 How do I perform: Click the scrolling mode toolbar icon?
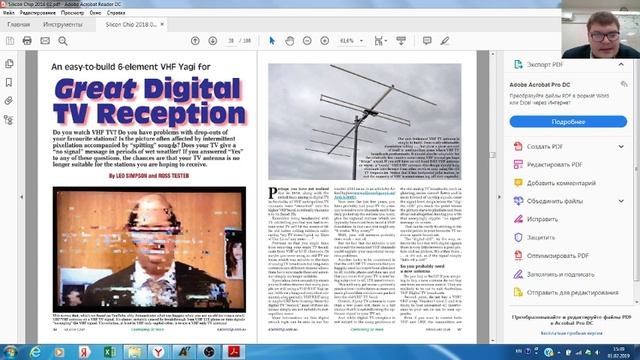click(401, 41)
